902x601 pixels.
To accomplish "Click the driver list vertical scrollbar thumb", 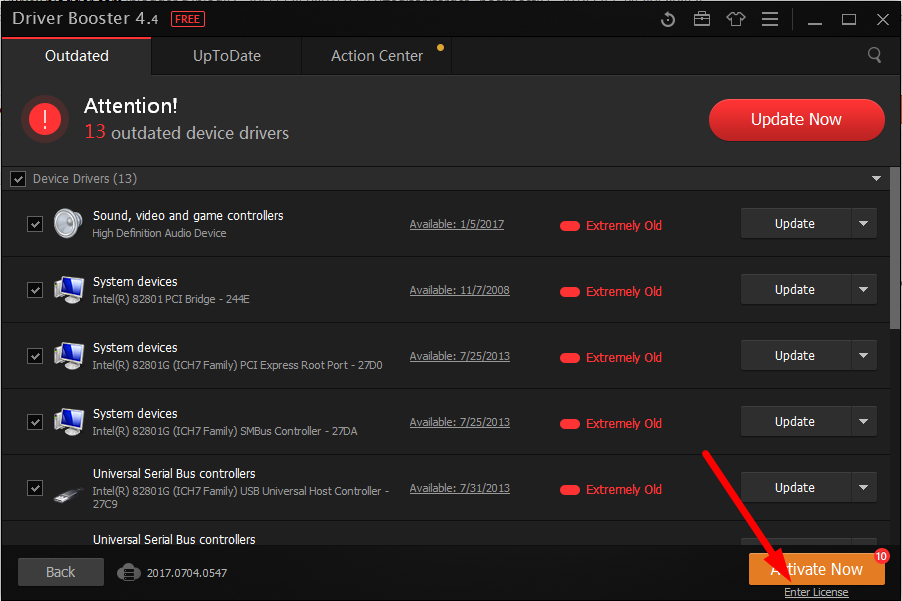I will (x=895, y=247).
